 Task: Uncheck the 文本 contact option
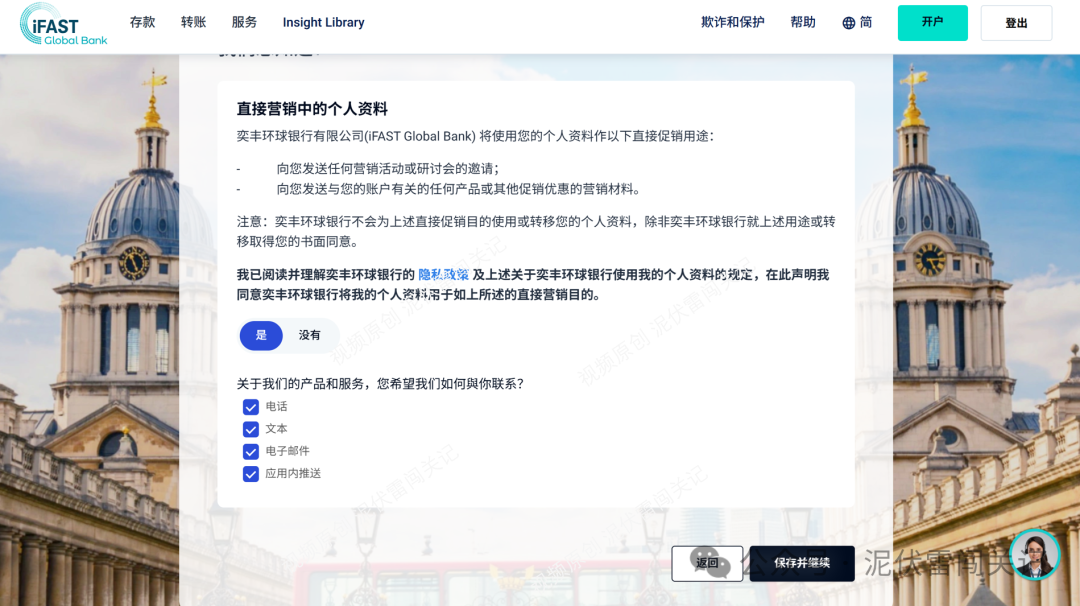[x=251, y=429]
